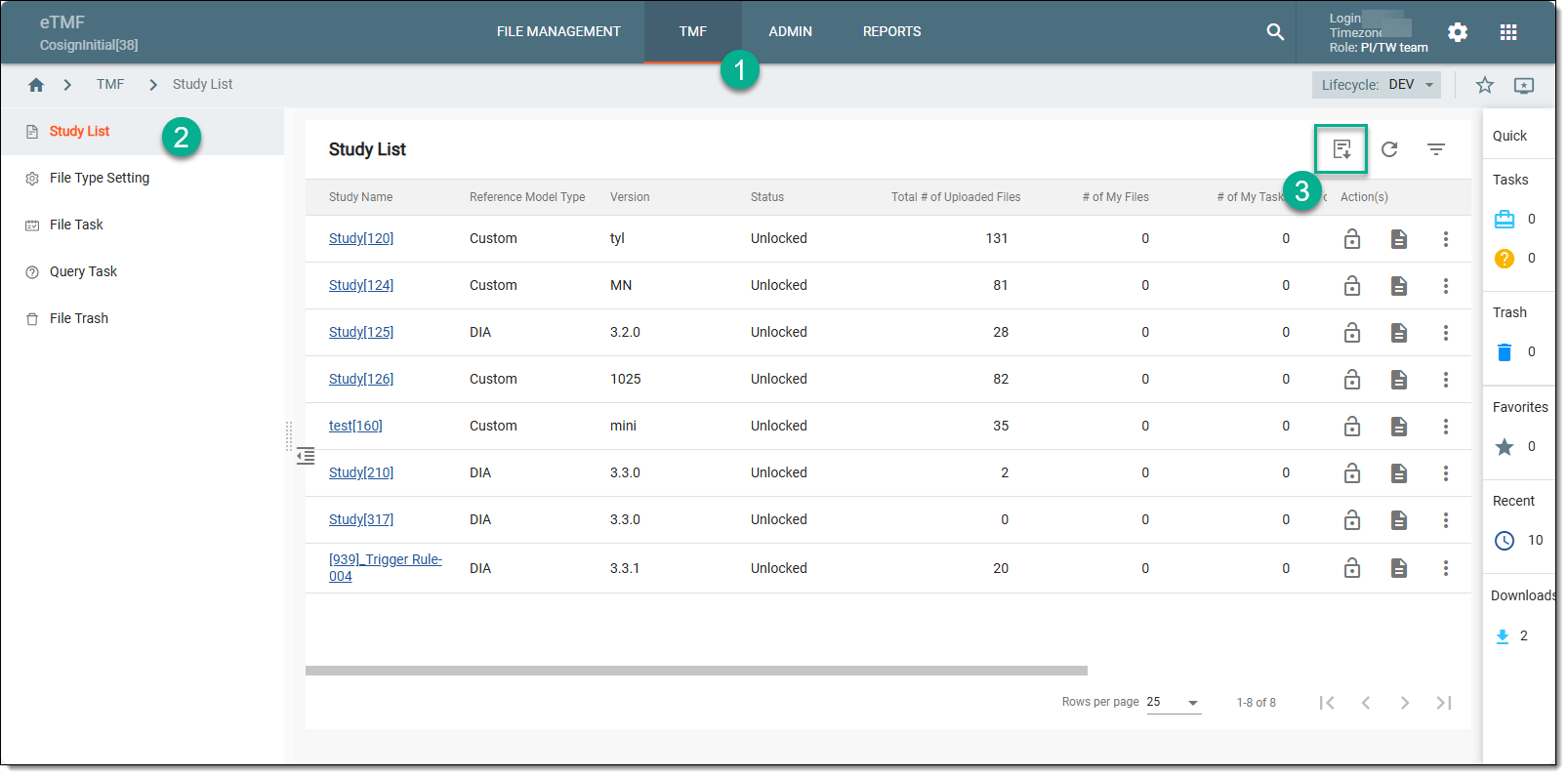Switch to REPORTS tab
Screen dimensions: 1568x777
891,32
